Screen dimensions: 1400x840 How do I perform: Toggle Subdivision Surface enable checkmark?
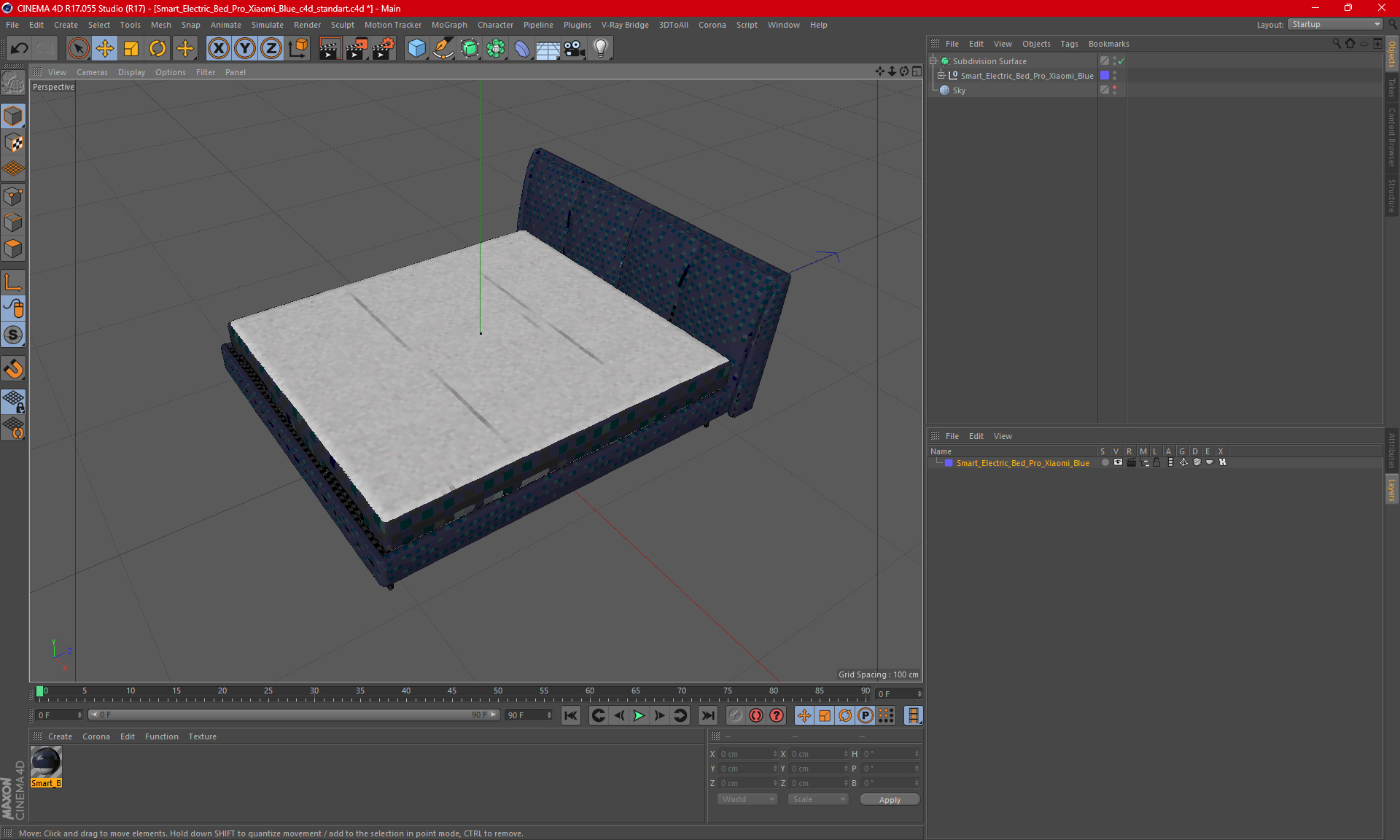pyautogui.click(x=1121, y=61)
